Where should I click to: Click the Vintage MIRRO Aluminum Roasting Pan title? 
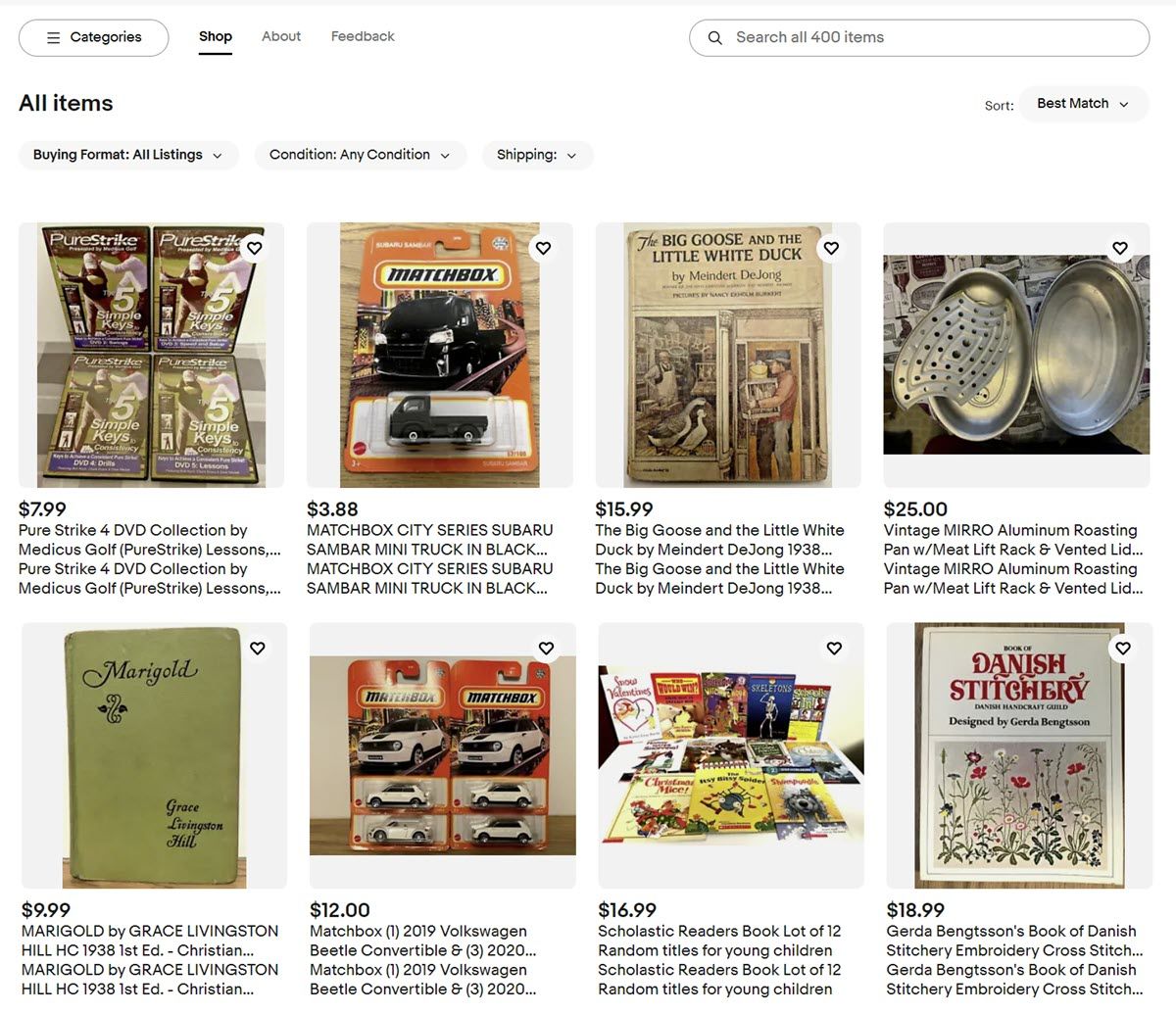pyautogui.click(x=1011, y=540)
